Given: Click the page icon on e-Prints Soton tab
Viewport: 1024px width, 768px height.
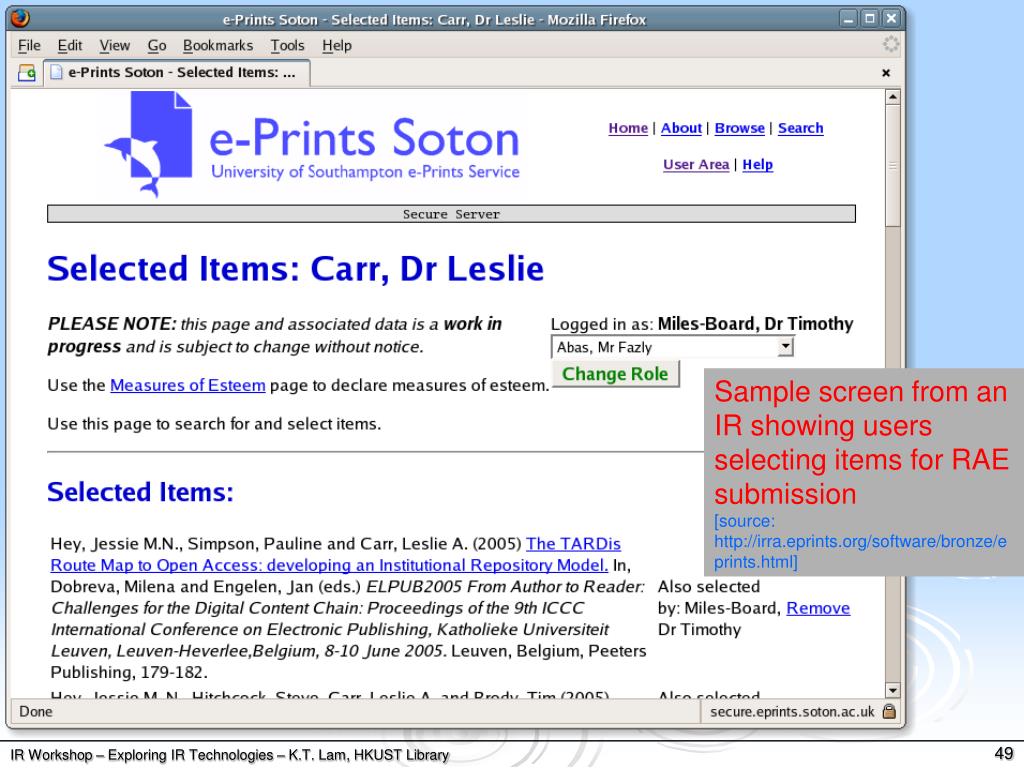Looking at the screenshot, I should tap(56, 72).
